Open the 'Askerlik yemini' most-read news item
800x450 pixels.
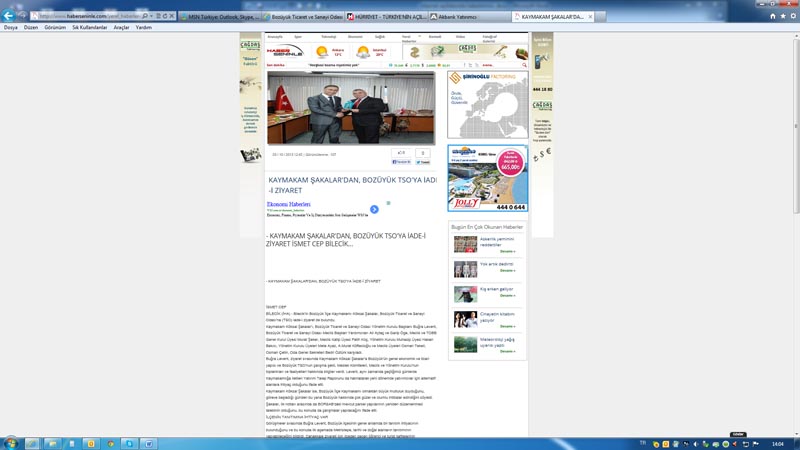tap(487, 244)
